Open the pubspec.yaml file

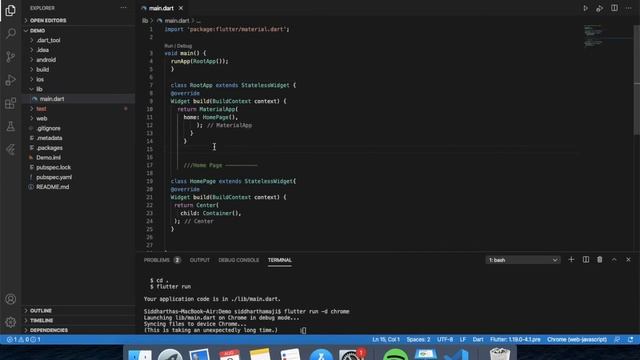point(54,177)
